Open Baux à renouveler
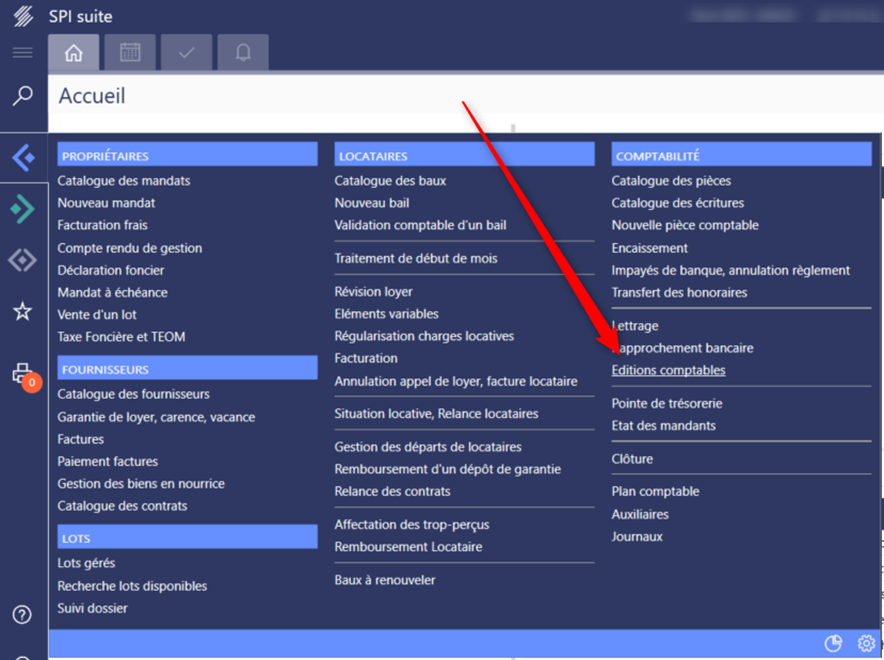The image size is (884, 660). pos(384,580)
